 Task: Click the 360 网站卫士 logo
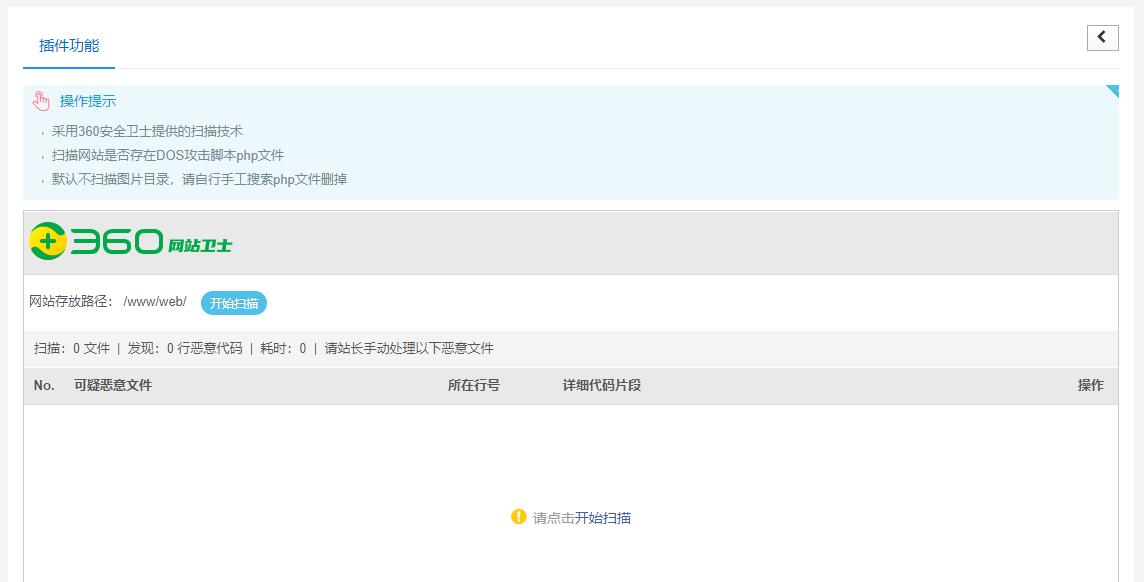(131, 241)
